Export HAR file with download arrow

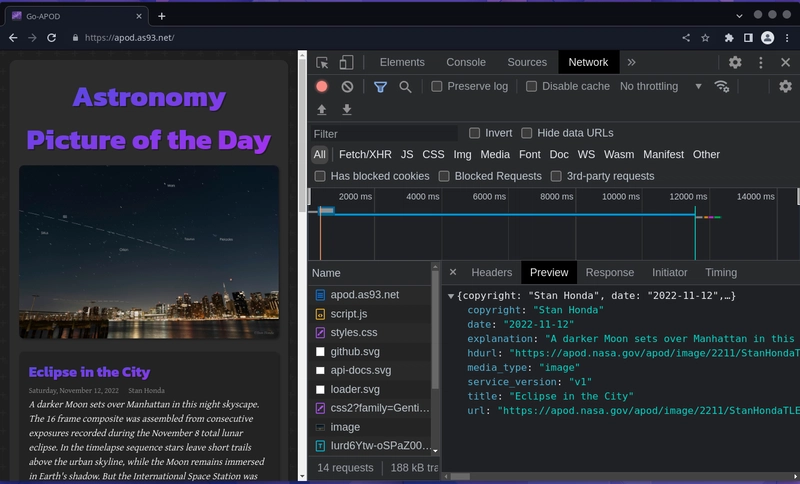pyautogui.click(x=347, y=110)
